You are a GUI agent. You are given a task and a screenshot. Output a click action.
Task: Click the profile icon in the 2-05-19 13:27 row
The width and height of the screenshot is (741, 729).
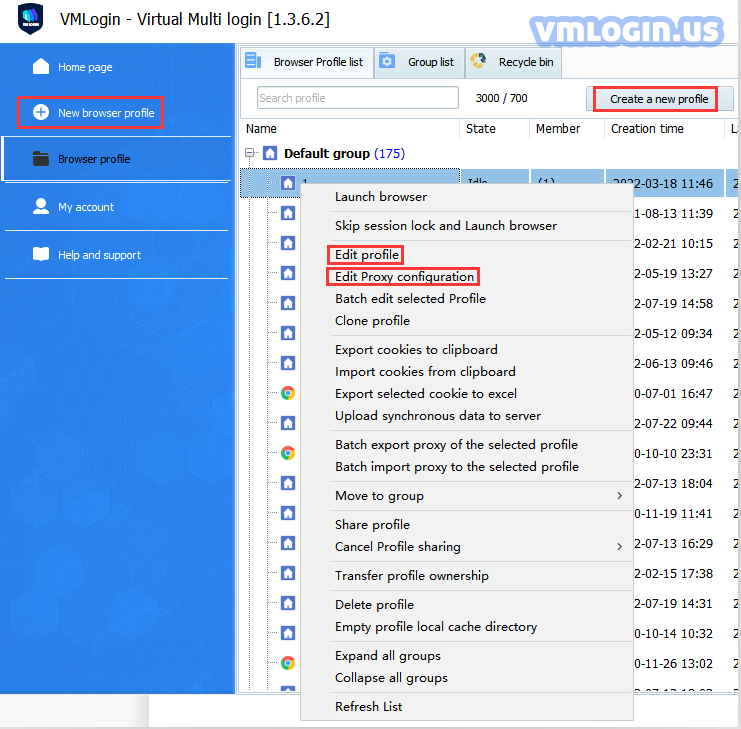(x=288, y=273)
